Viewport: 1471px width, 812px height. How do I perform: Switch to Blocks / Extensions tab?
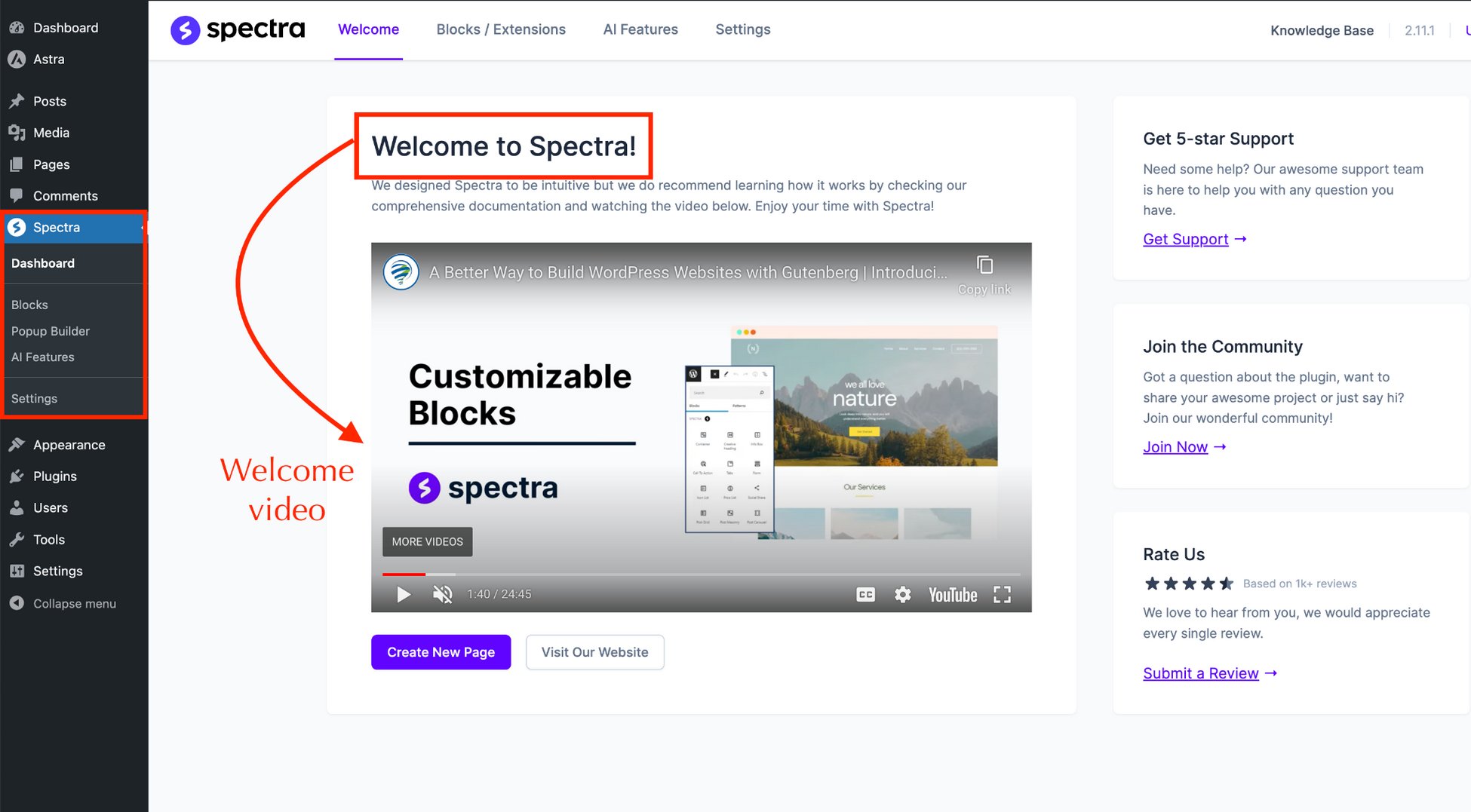coord(501,29)
